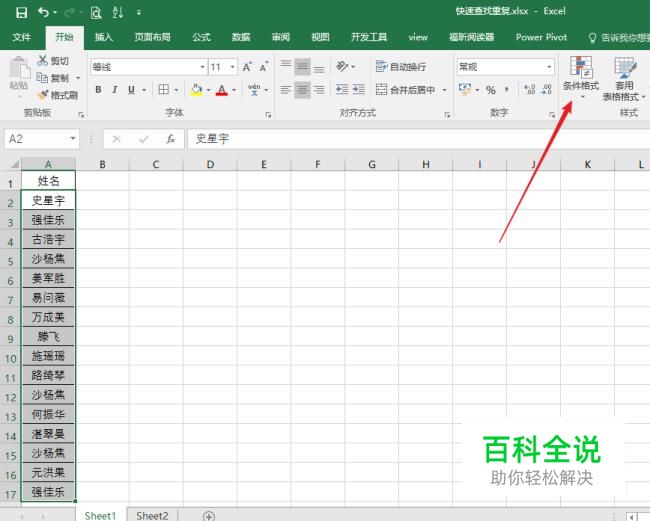Switch to the 插入 tab
The height and width of the screenshot is (521, 650).
tap(104, 37)
